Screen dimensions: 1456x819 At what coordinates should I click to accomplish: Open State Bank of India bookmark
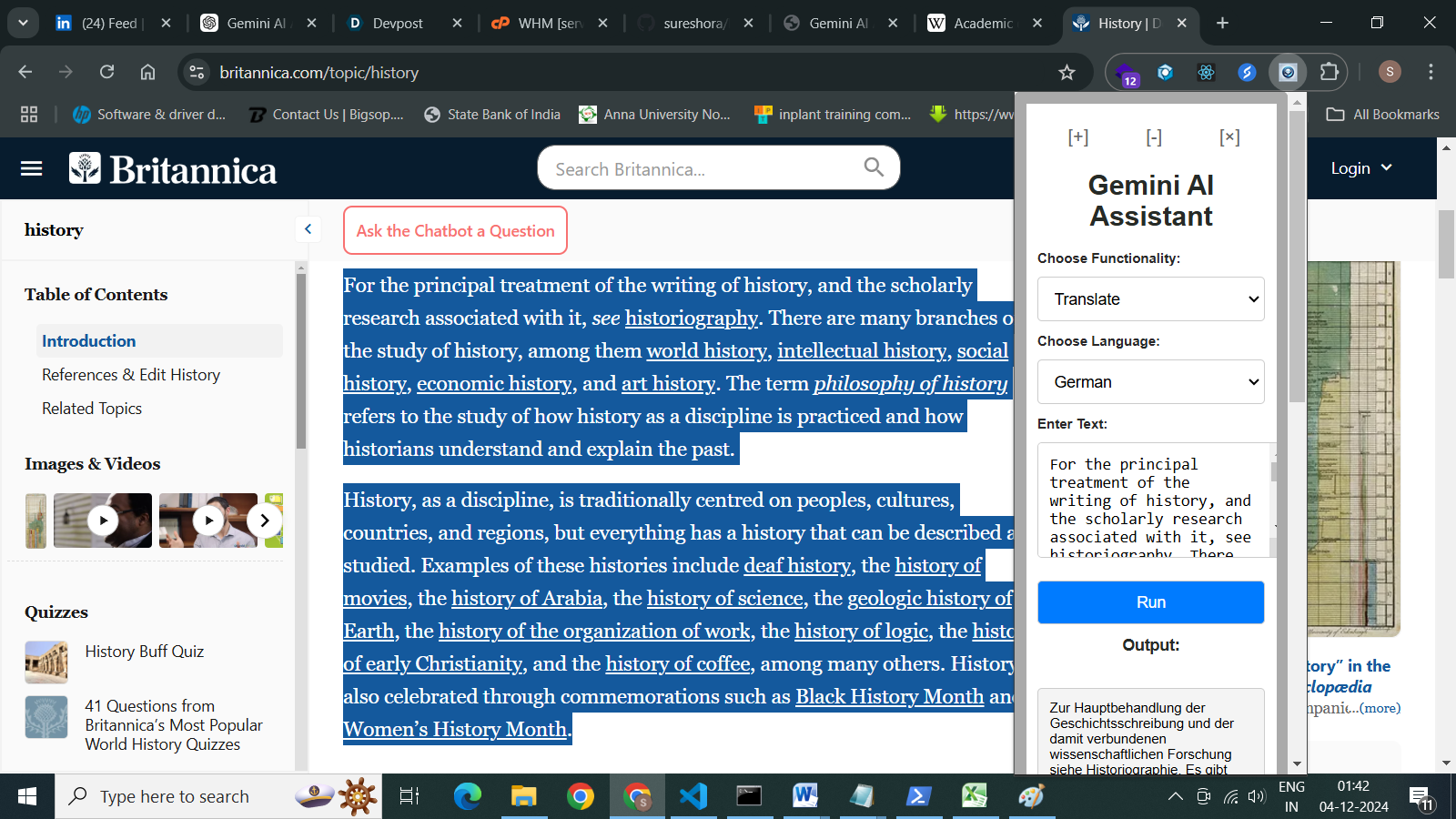pos(492,114)
